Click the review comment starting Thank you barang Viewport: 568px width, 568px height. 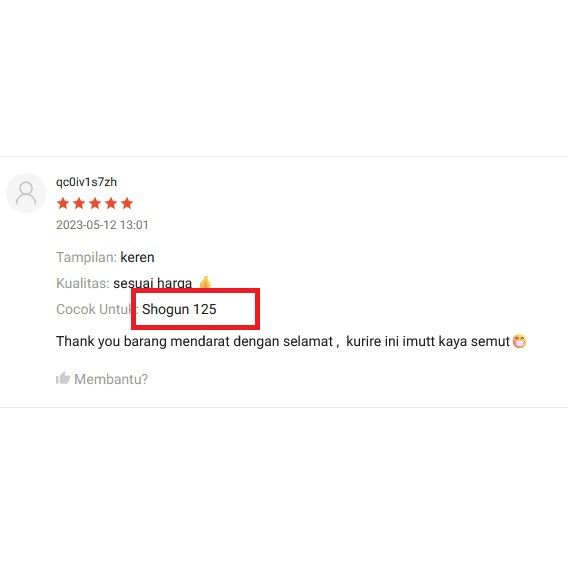(283, 341)
